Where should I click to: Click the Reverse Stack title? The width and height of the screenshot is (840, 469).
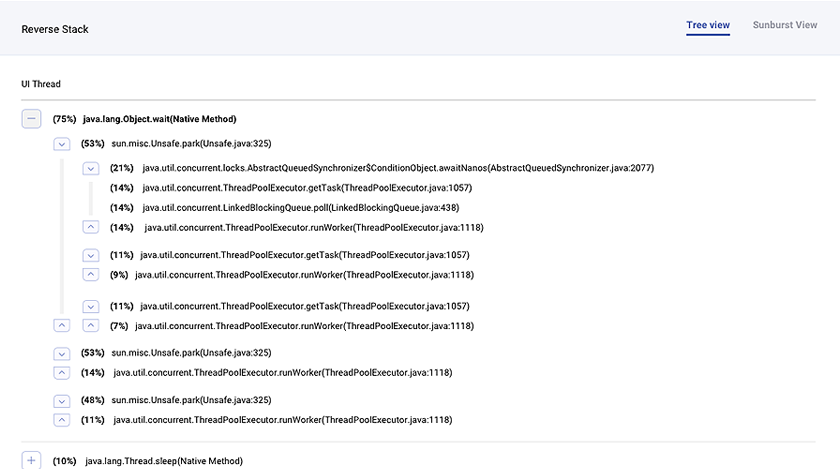pos(55,29)
